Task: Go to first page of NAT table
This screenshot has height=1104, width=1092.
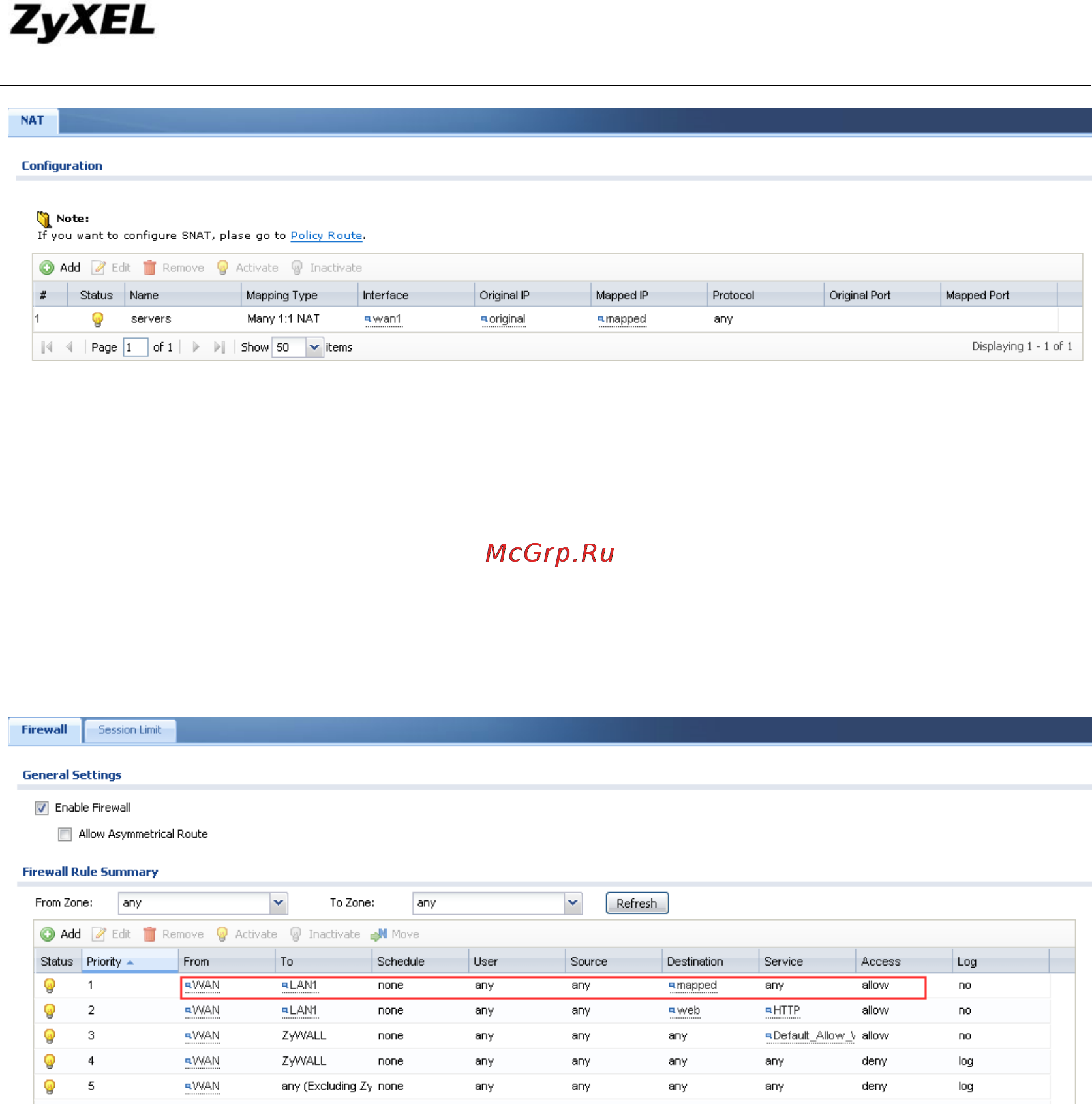Action: click(x=47, y=347)
